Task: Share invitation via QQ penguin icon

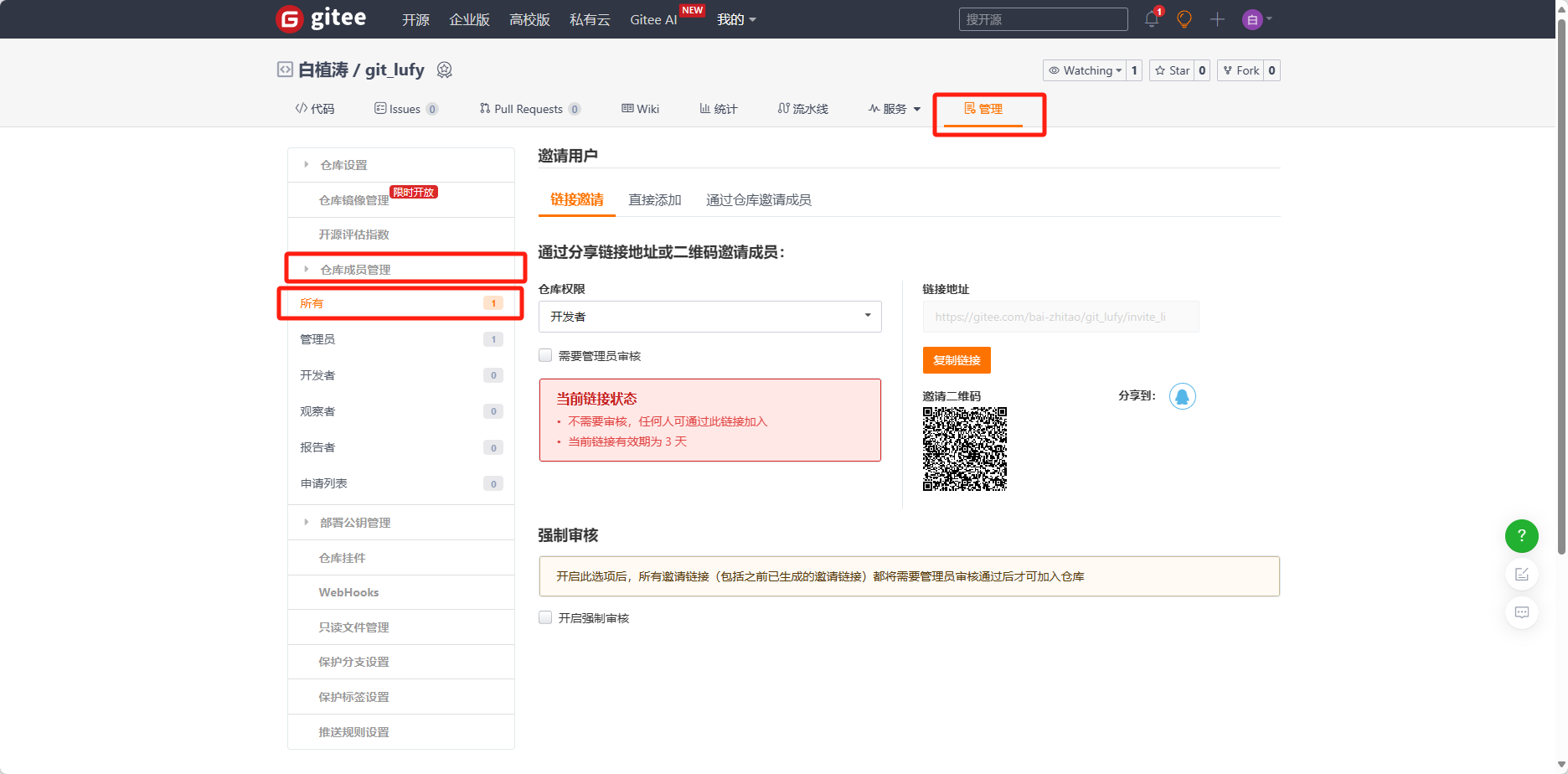Action: pyautogui.click(x=1183, y=396)
